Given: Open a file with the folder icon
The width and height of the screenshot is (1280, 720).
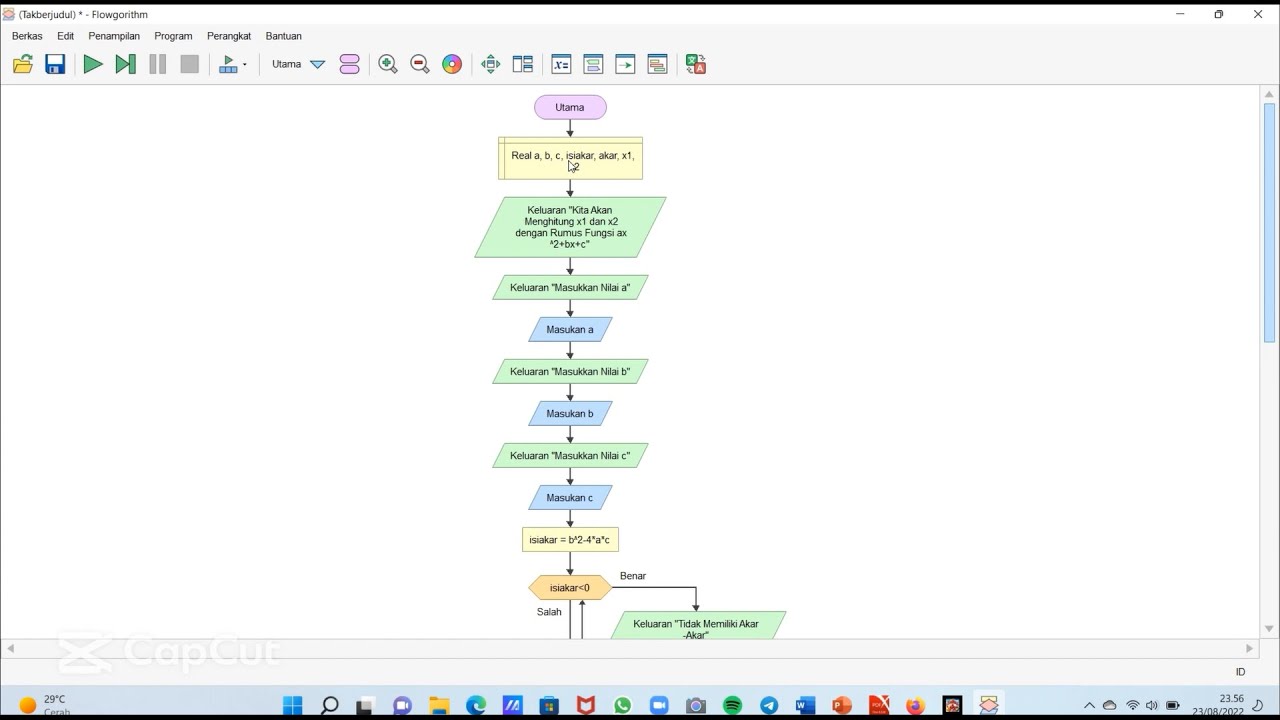Looking at the screenshot, I should (x=23, y=64).
